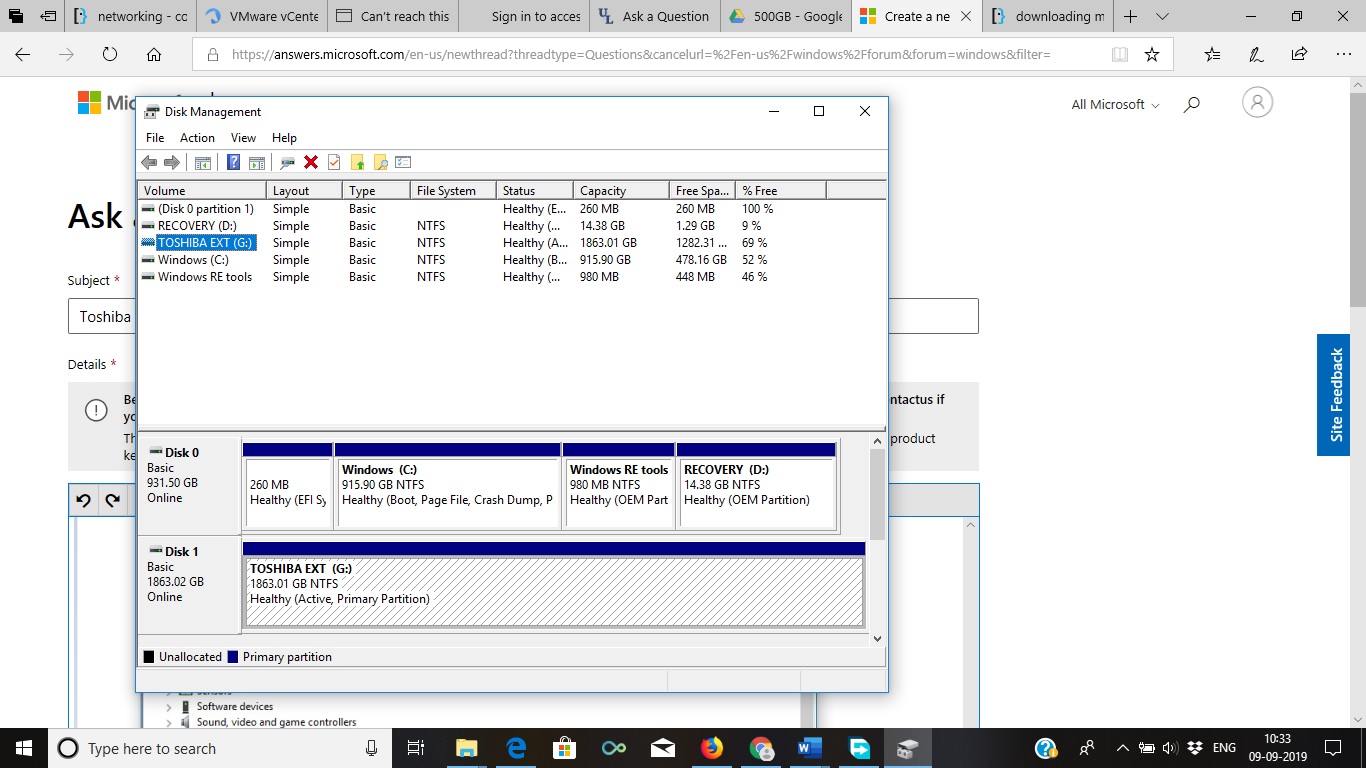Click the Volume column header
The width and height of the screenshot is (1366, 768).
202,190
